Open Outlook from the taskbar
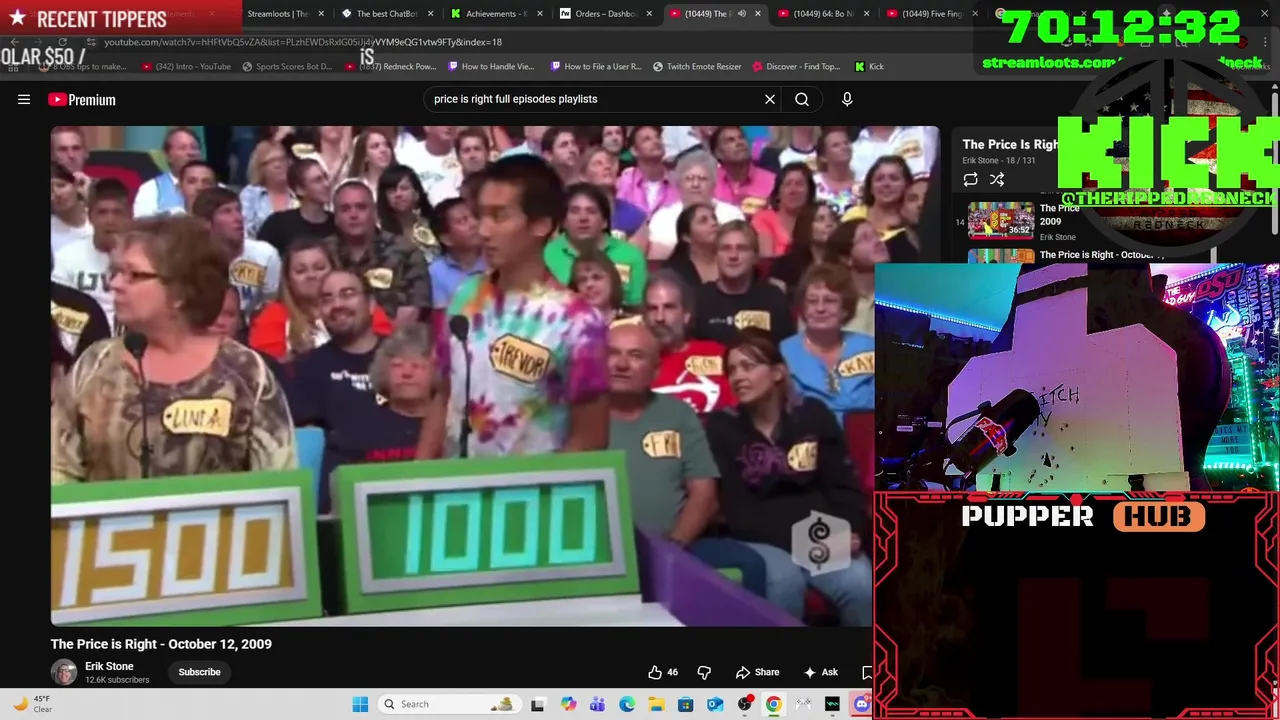1280x720 pixels. tap(715, 704)
